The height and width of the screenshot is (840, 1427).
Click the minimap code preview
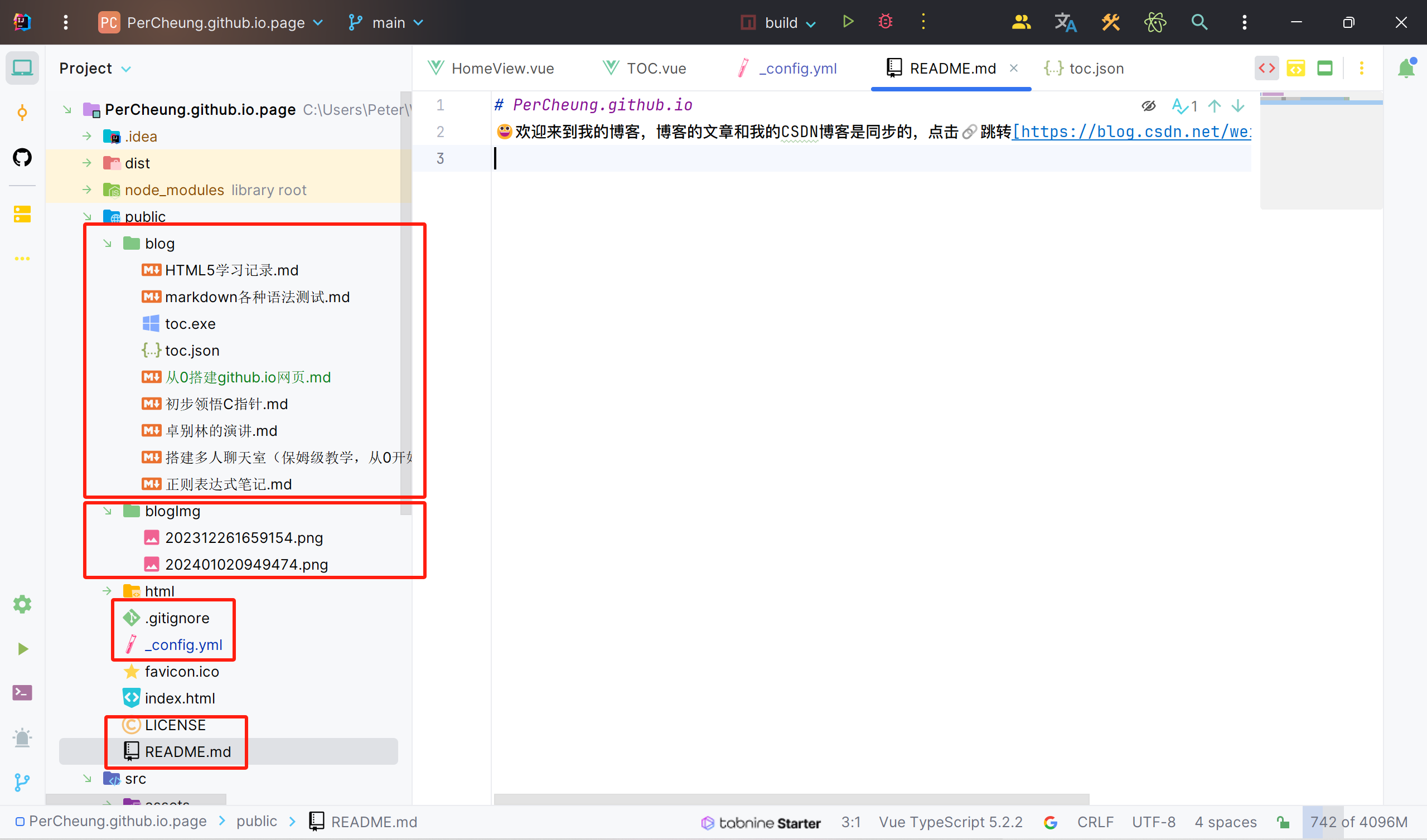click(1322, 150)
